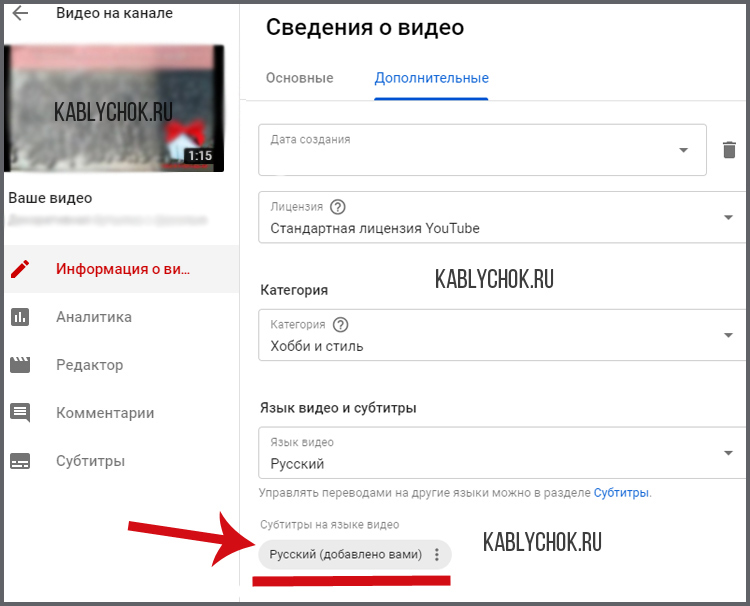This screenshot has height=606, width=750.
Task: Click the Субтитры link in hint text
Action: pyautogui.click(x=621, y=493)
